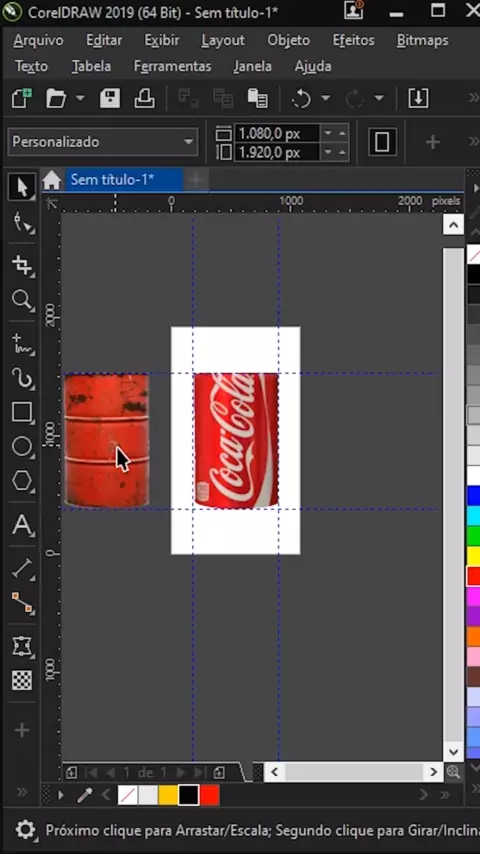This screenshot has width=480, height=854.
Task: Click the Open folder icon
Action: 56,99
